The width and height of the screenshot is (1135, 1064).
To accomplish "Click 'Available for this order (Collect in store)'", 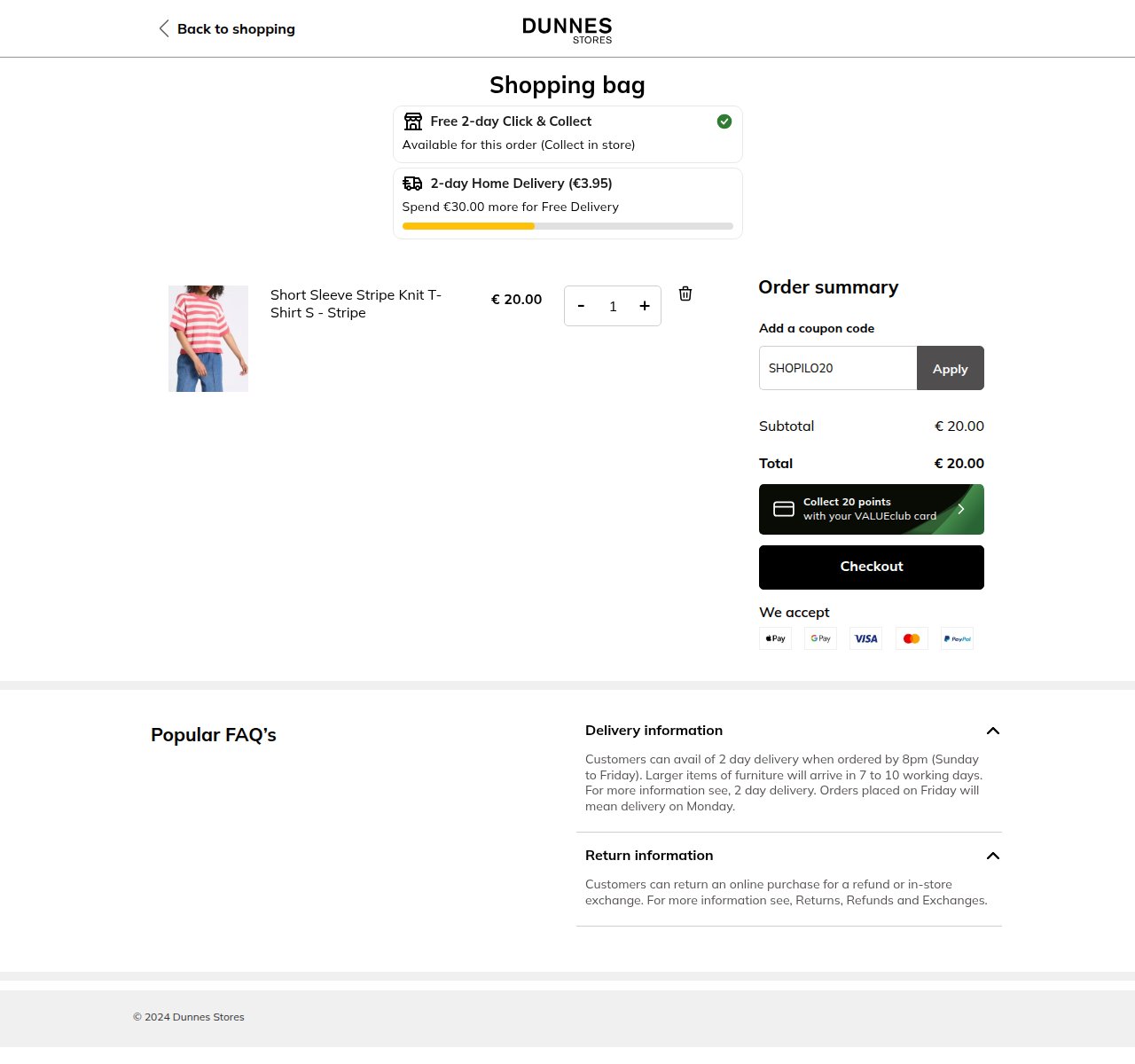I will [519, 145].
